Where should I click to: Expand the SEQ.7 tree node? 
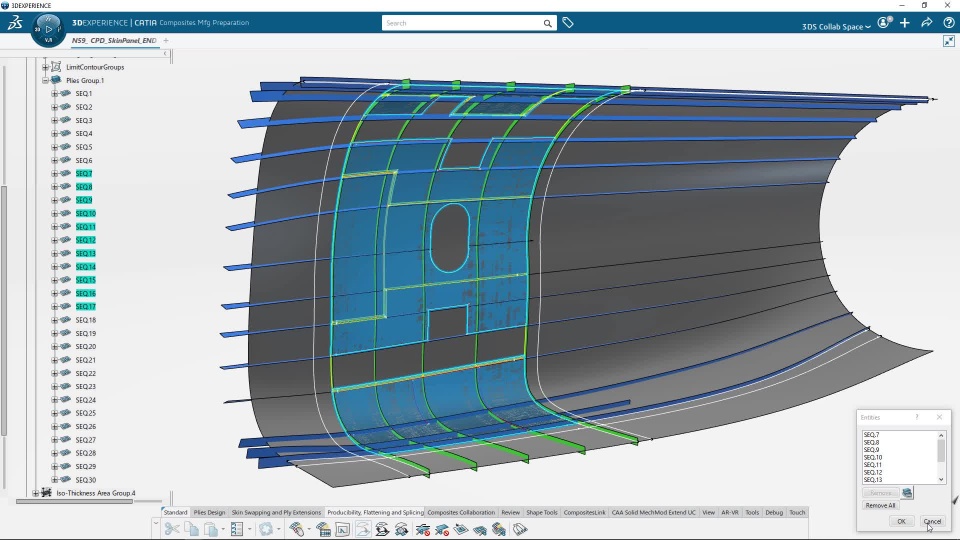pyautogui.click(x=54, y=173)
